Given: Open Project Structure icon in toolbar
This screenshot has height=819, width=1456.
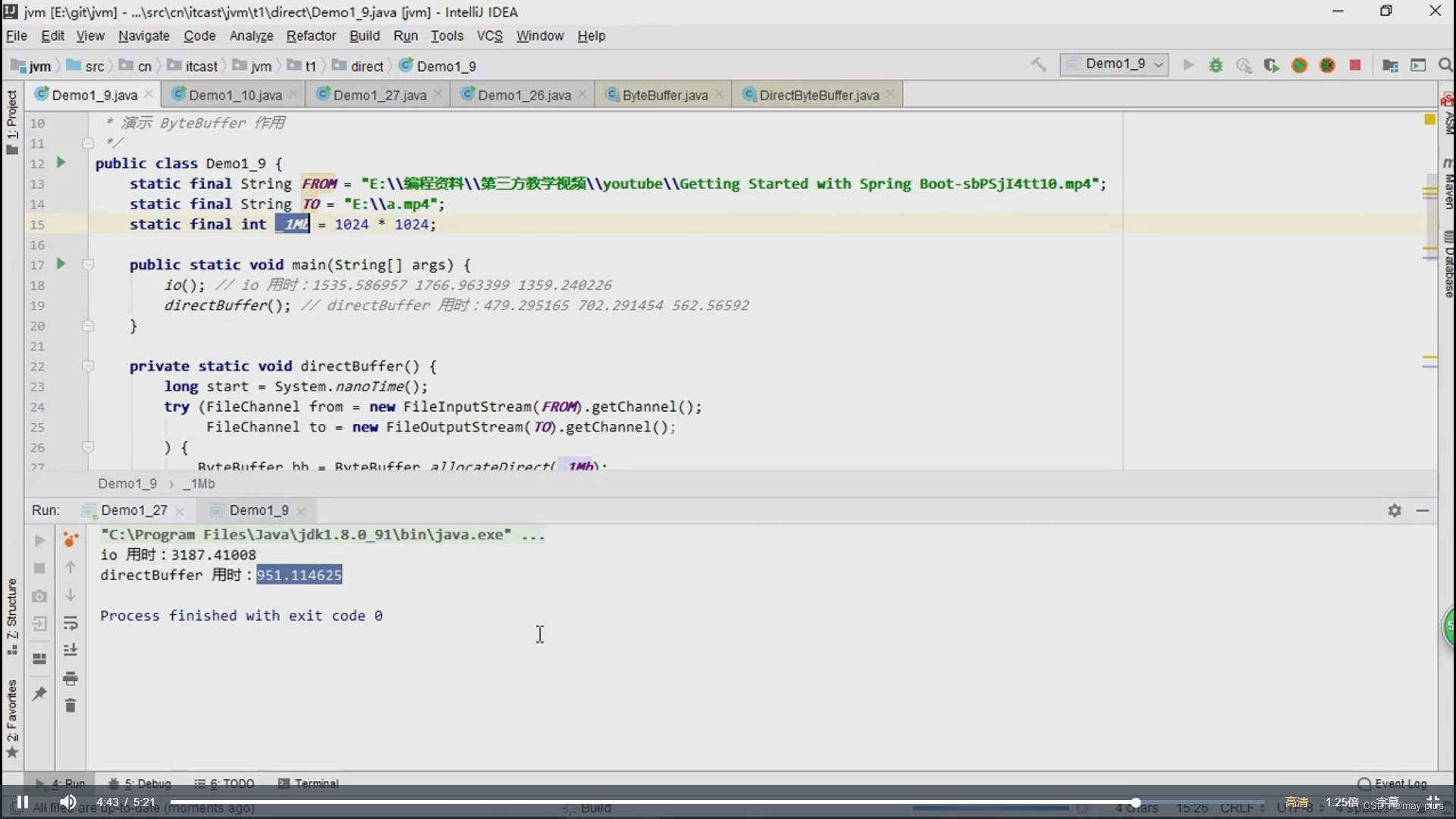Looking at the screenshot, I should (x=1390, y=65).
